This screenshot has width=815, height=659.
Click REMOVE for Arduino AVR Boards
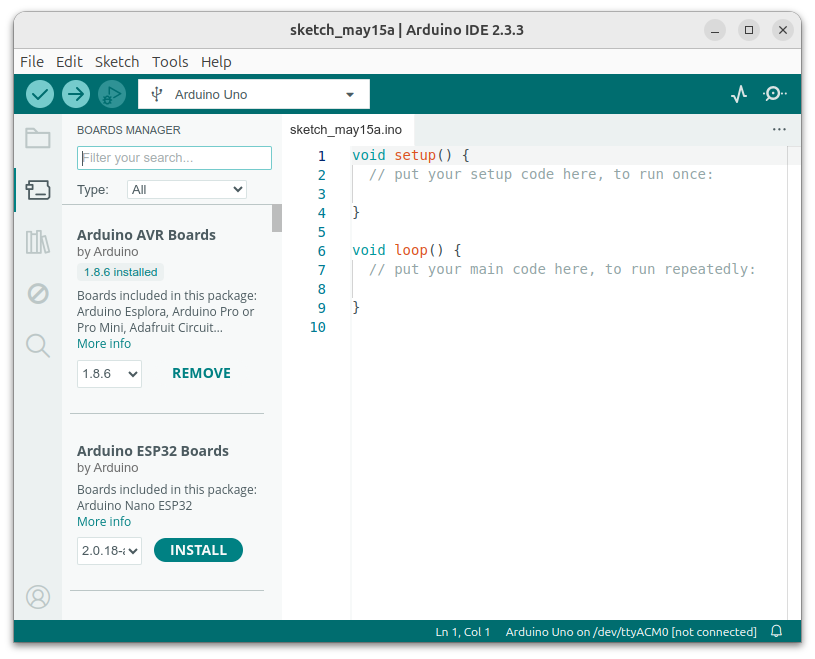[202, 373]
